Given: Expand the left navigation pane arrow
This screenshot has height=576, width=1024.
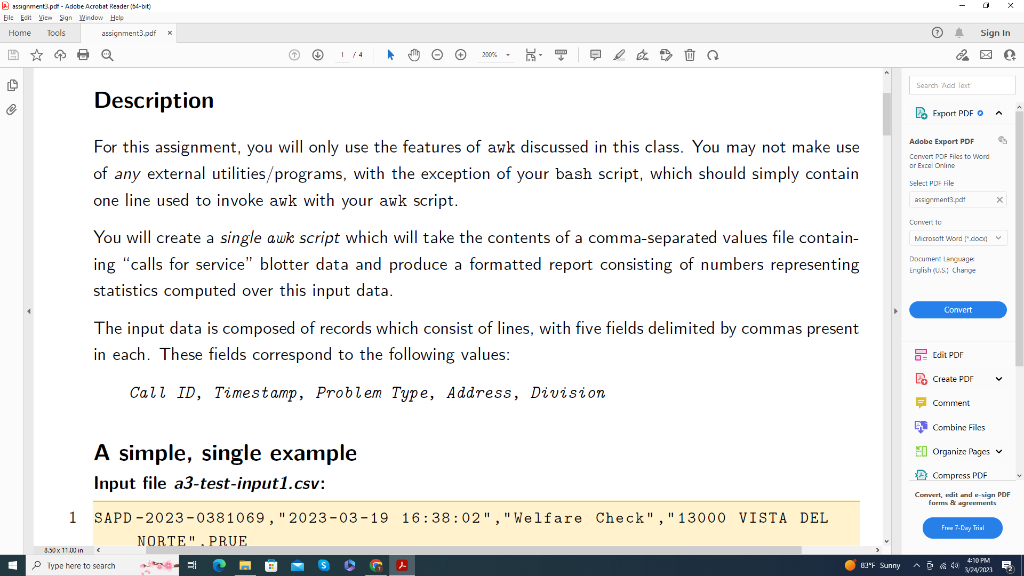Looking at the screenshot, I should pyautogui.click(x=29, y=312).
